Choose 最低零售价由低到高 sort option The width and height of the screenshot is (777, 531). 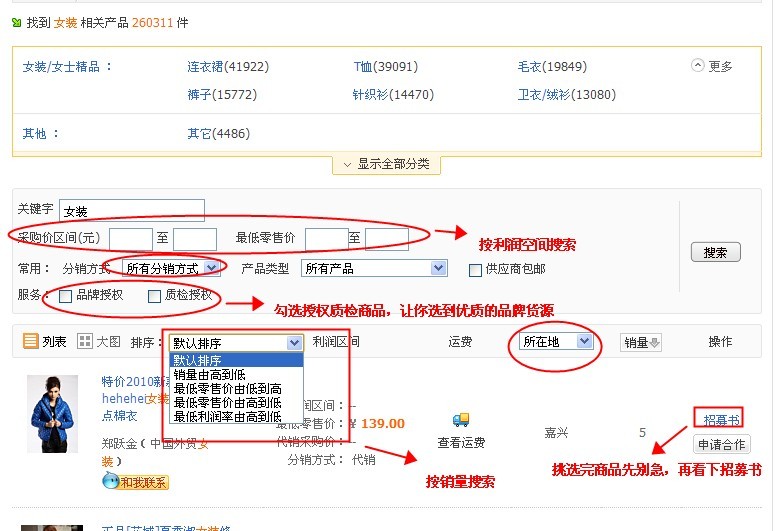tap(227, 388)
